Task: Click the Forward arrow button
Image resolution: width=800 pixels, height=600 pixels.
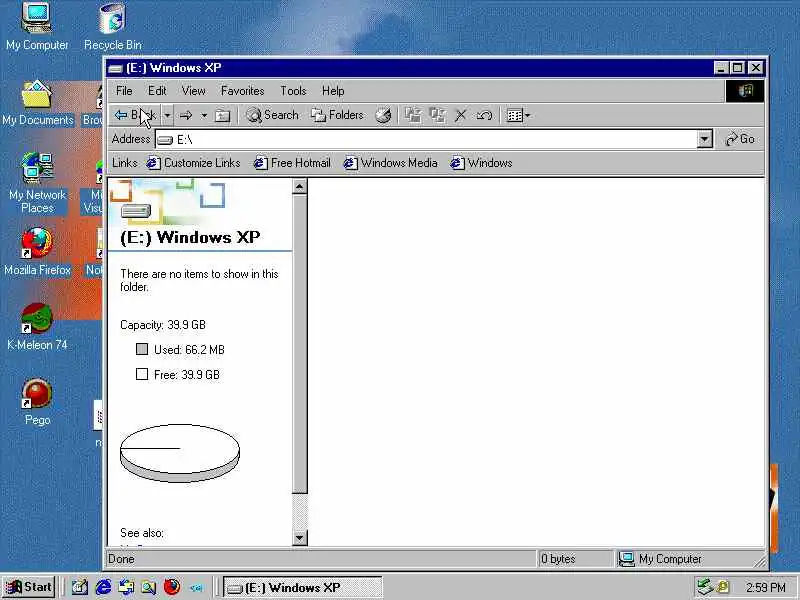Action: coord(186,115)
